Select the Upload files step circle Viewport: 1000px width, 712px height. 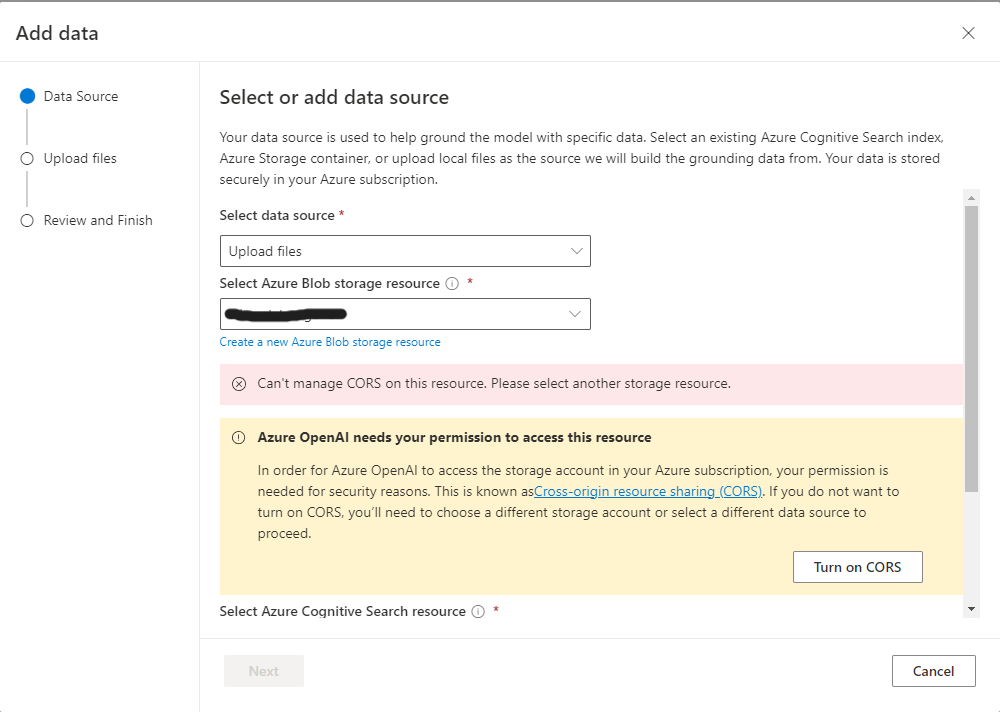click(27, 159)
